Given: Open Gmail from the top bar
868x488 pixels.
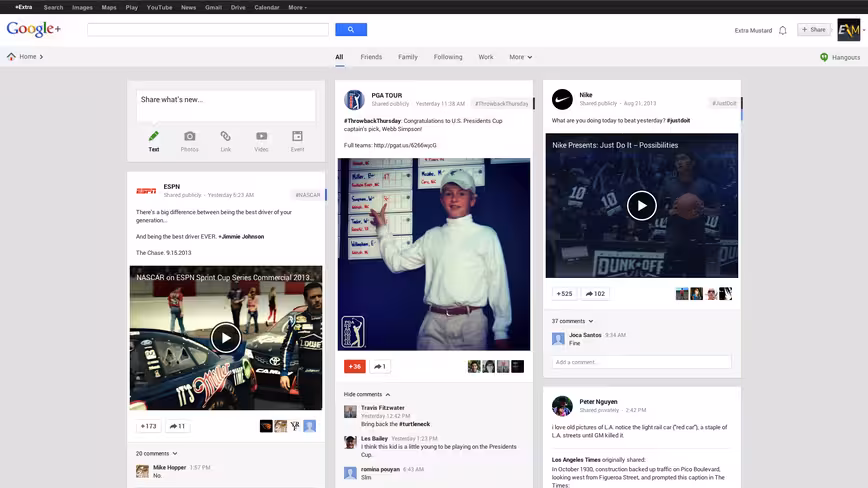Looking at the screenshot, I should coord(213,7).
